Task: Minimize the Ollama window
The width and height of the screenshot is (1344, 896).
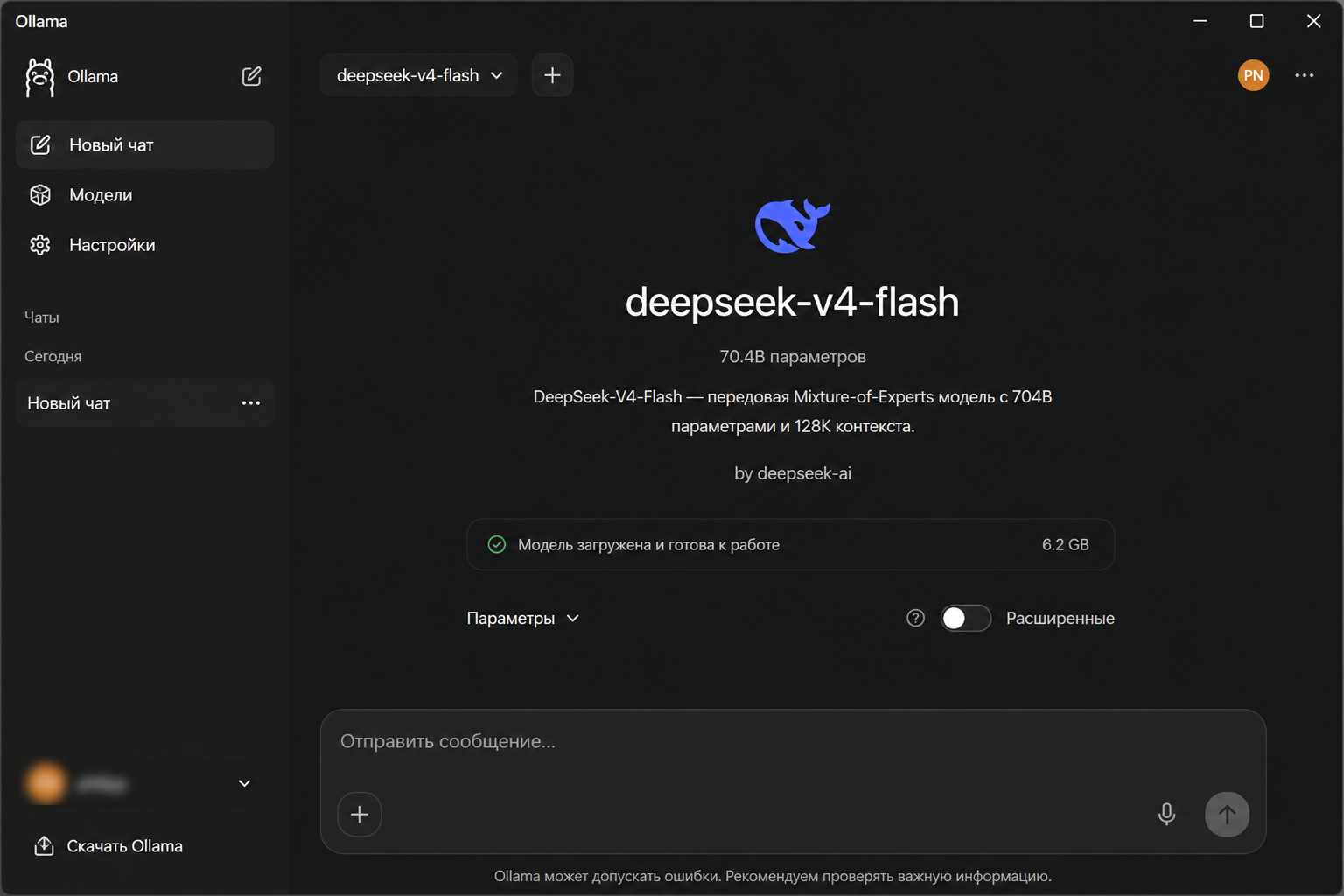Action: coord(1200,21)
